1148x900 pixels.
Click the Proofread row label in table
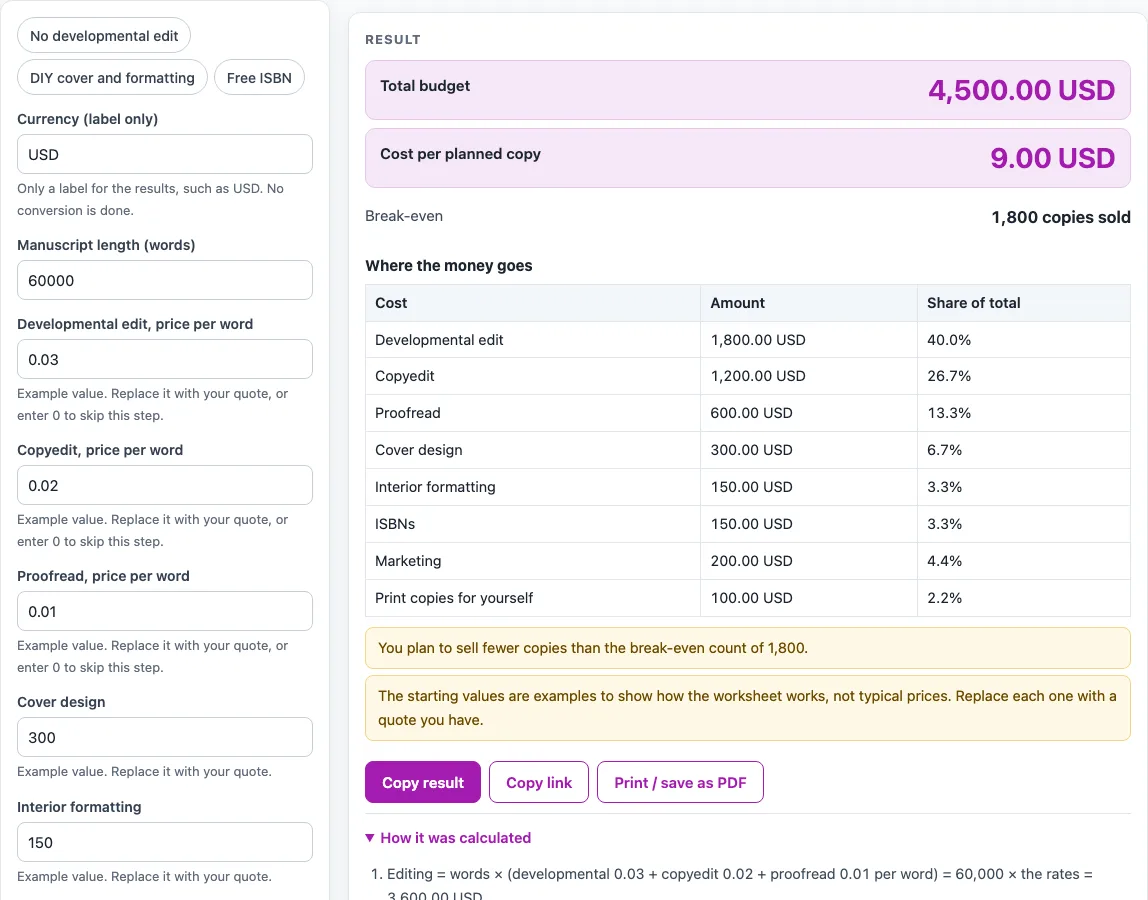(408, 413)
